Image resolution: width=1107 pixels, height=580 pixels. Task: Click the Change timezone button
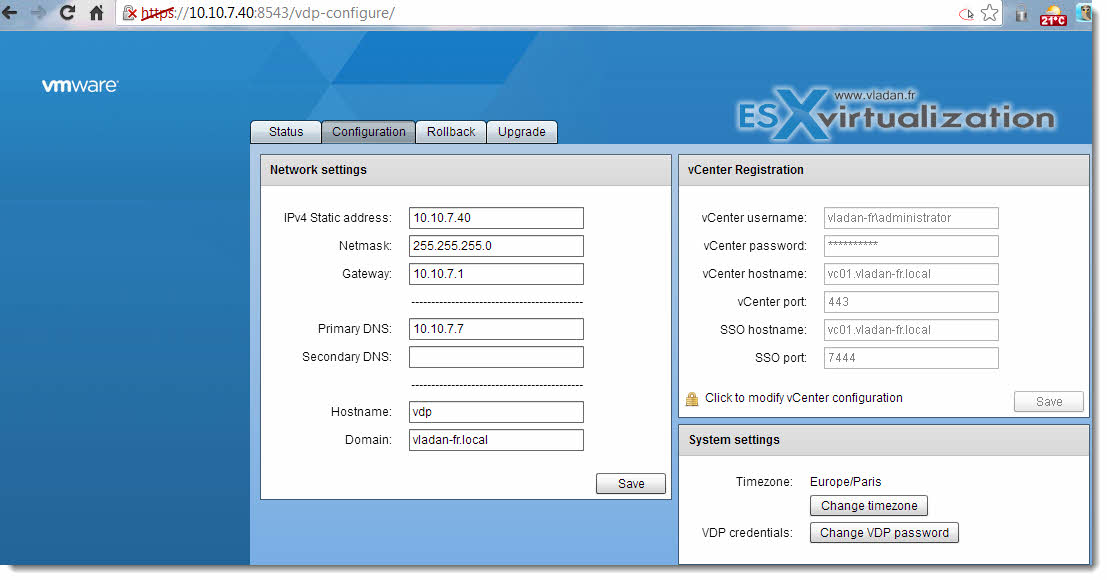click(x=869, y=506)
